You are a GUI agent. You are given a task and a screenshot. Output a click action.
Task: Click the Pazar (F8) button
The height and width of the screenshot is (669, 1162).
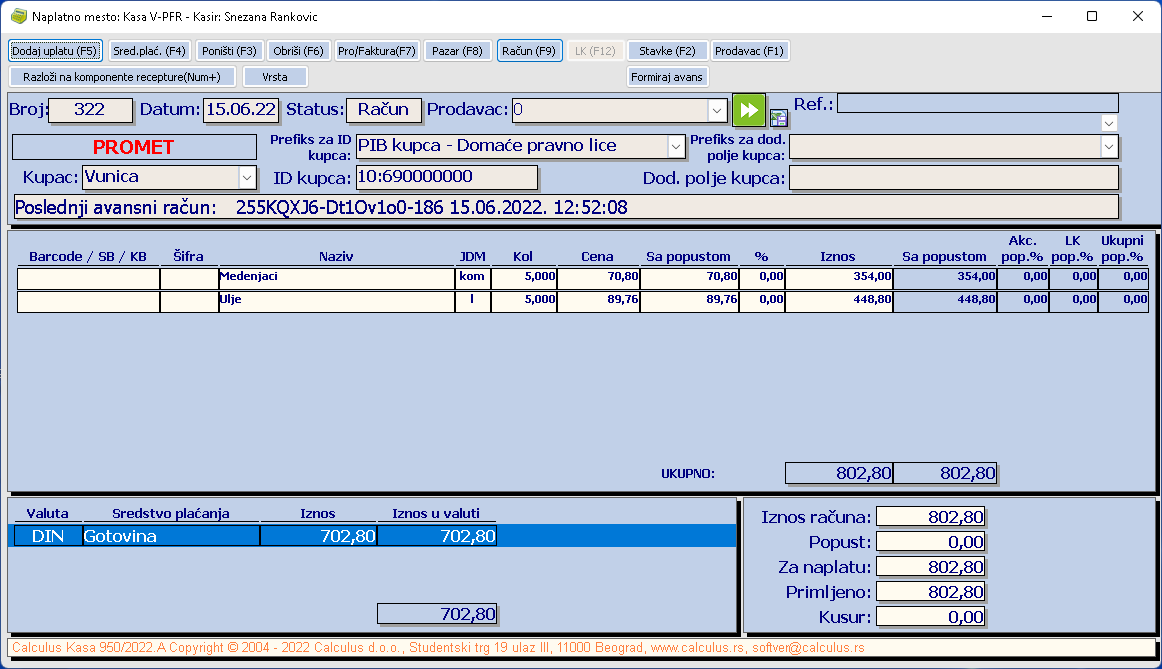tap(457, 51)
